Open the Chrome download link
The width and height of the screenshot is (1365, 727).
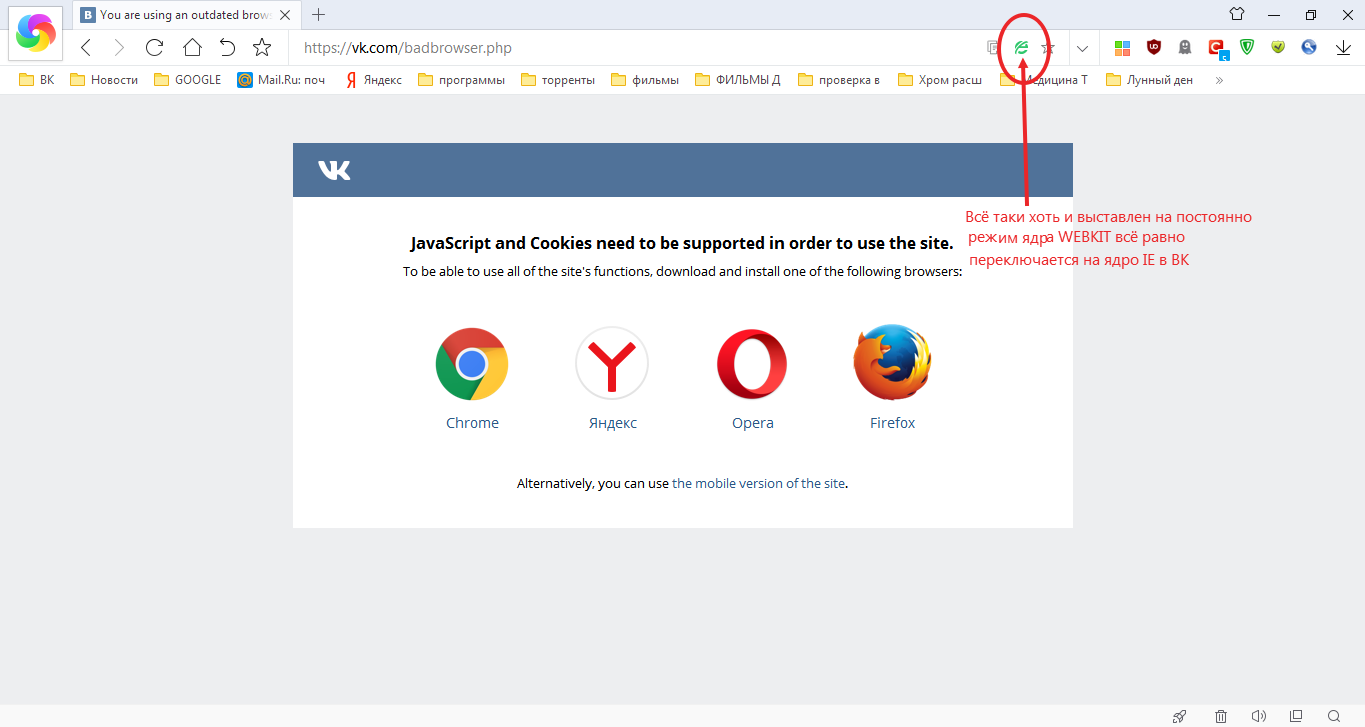click(x=472, y=423)
